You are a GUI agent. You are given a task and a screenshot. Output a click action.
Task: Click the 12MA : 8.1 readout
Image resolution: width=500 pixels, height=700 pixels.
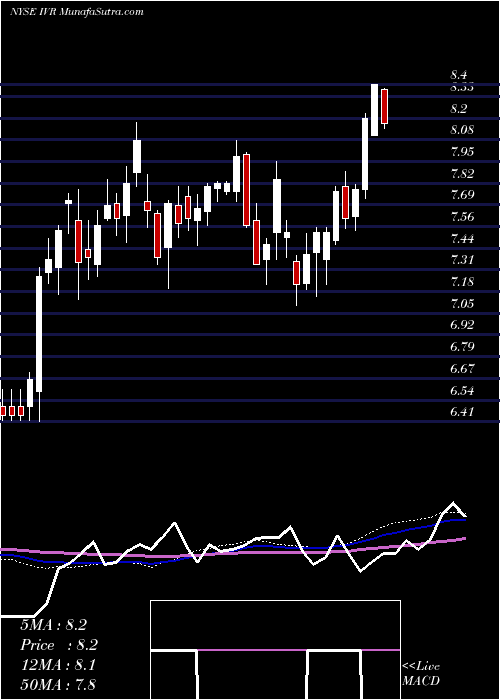(x=57, y=664)
